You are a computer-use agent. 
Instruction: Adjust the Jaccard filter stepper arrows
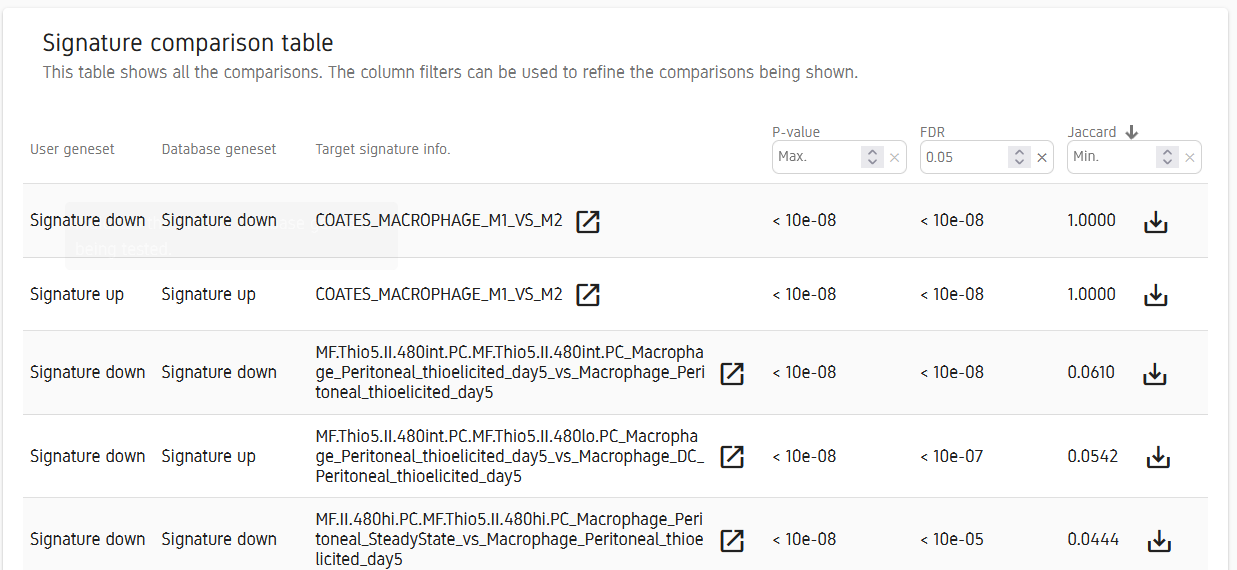coord(1167,157)
